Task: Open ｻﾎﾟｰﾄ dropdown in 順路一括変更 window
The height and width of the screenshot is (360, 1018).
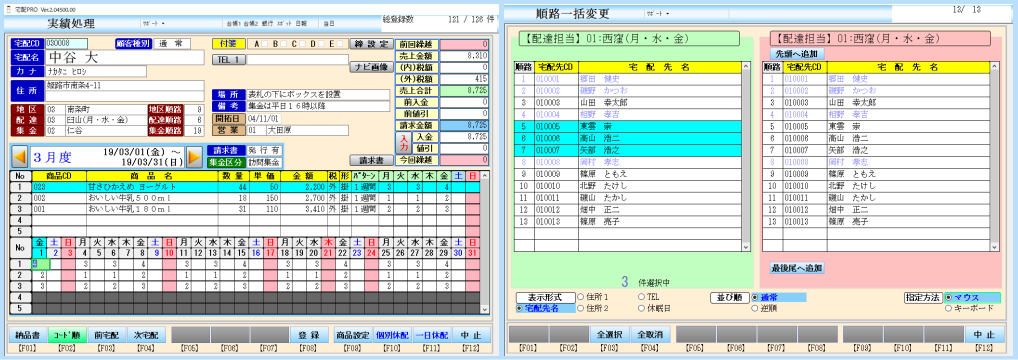Action: 658,13
